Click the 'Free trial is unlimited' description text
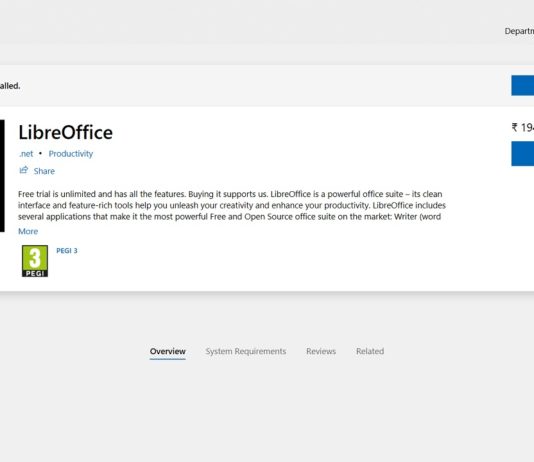The height and width of the screenshot is (462, 534). 232,205
